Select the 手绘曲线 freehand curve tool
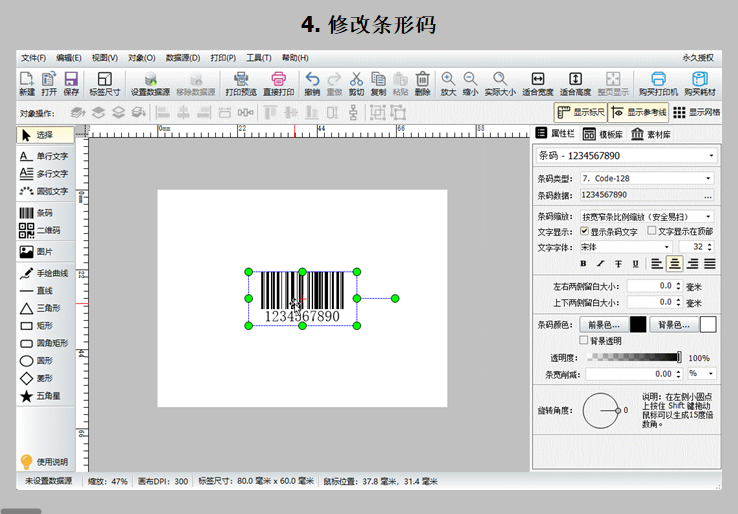This screenshot has height=514, width=738. pos(45,273)
